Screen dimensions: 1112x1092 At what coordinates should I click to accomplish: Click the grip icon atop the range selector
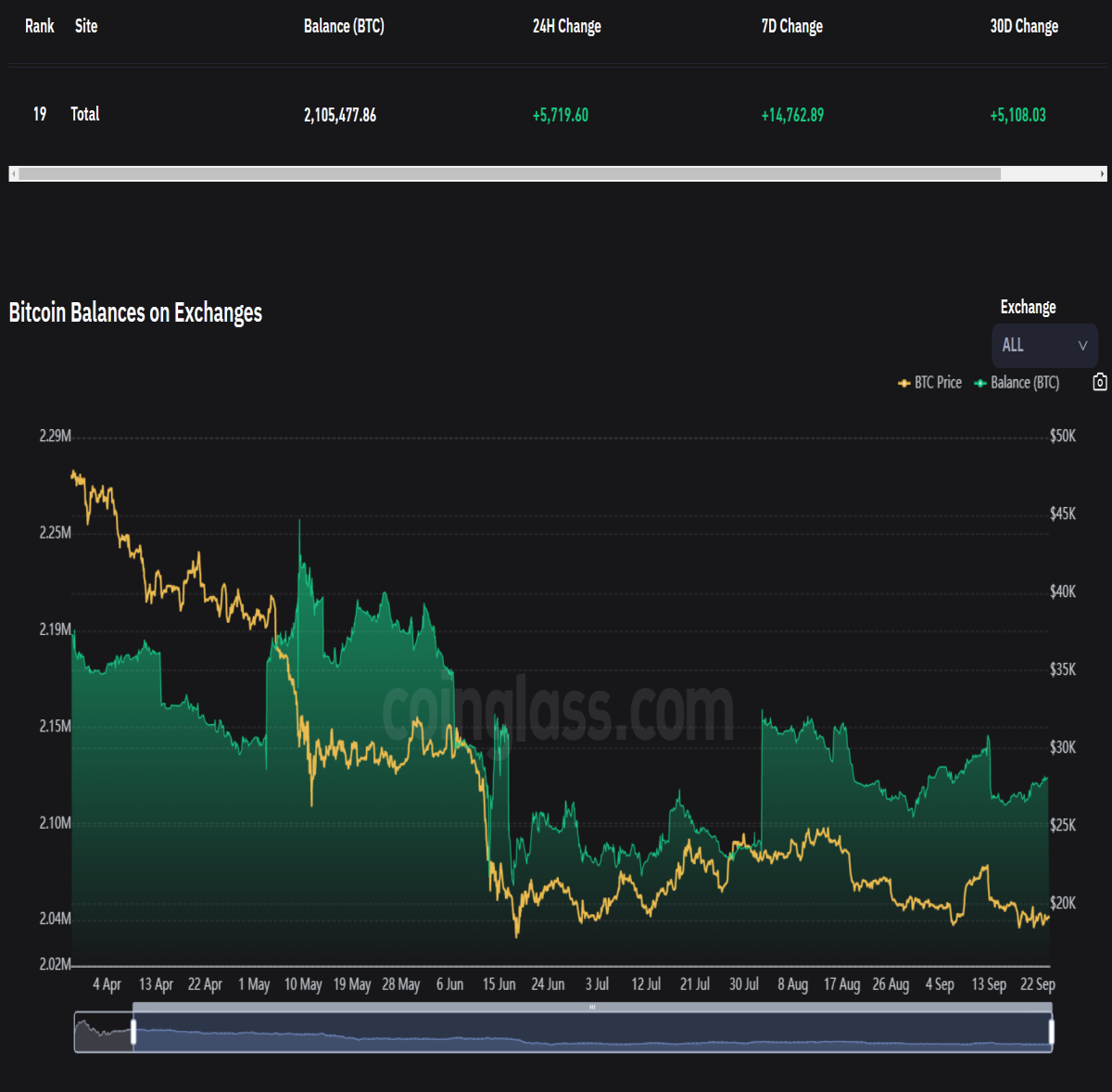(x=592, y=1007)
